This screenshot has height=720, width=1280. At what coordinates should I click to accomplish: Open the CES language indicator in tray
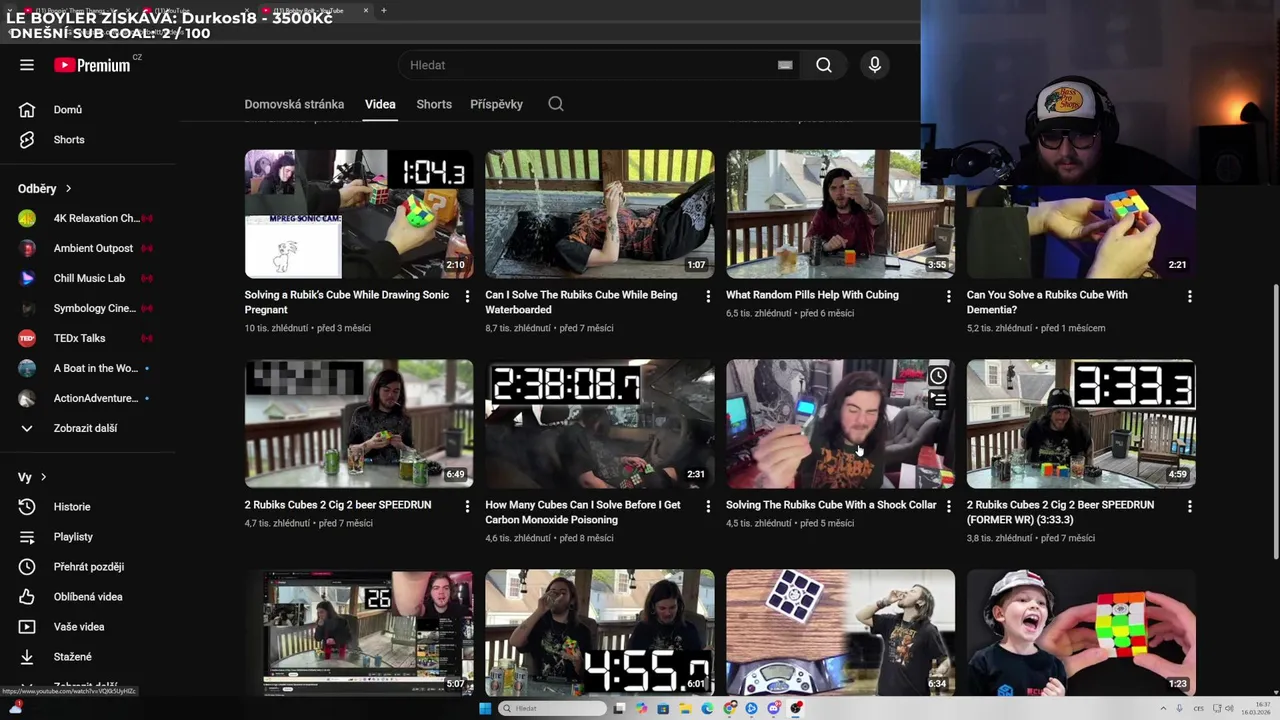1198,708
